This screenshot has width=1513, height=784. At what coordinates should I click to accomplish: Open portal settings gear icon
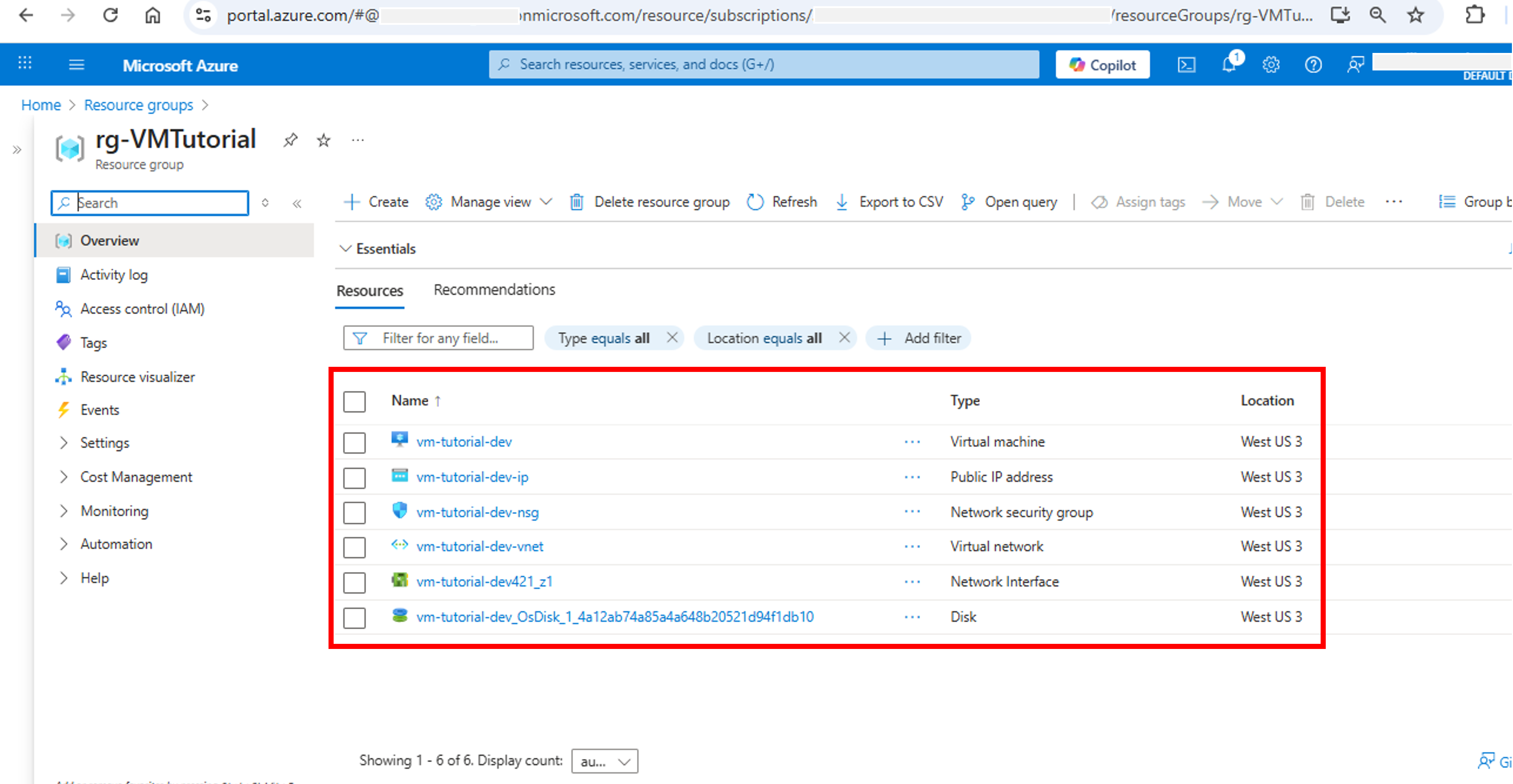point(1271,65)
